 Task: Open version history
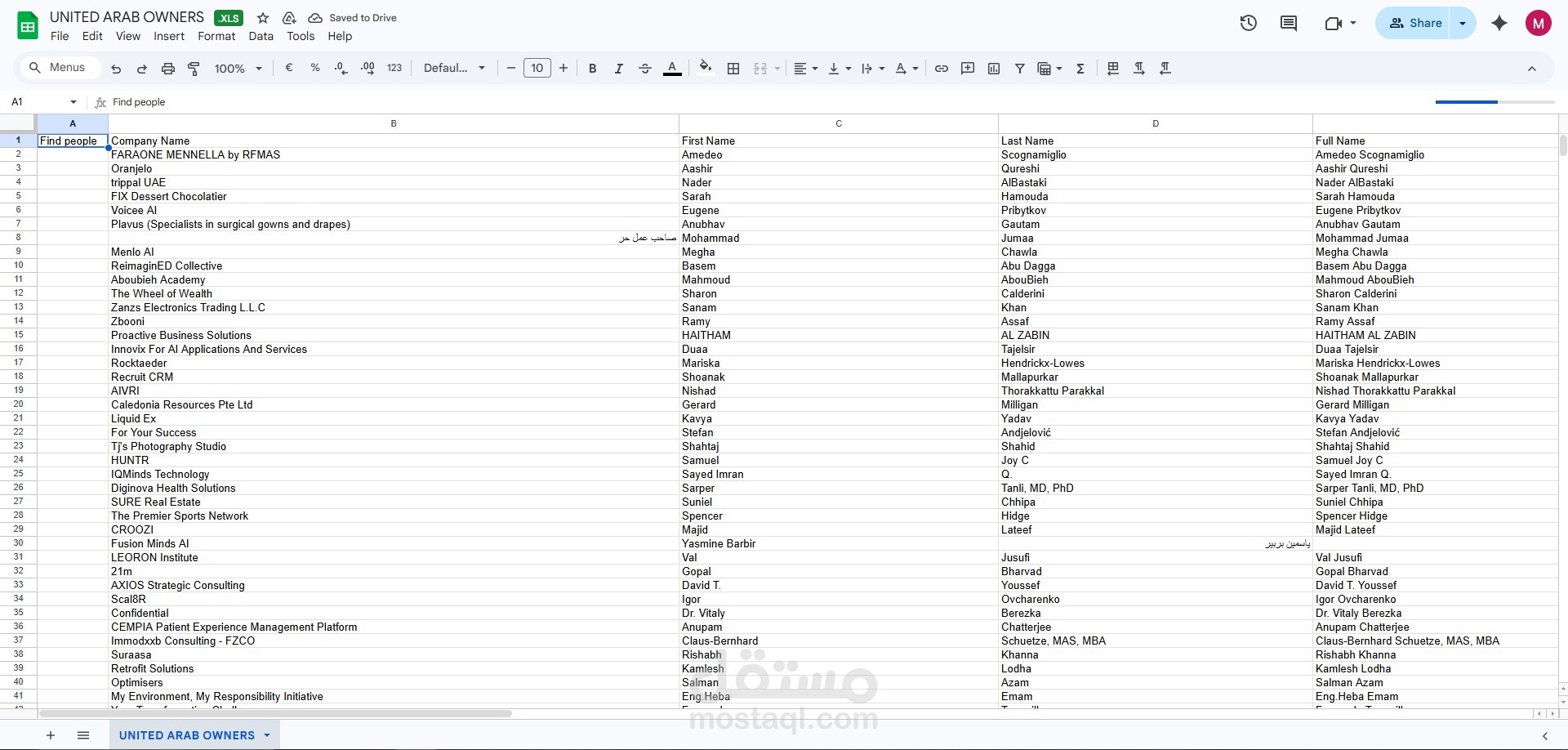tap(1249, 23)
